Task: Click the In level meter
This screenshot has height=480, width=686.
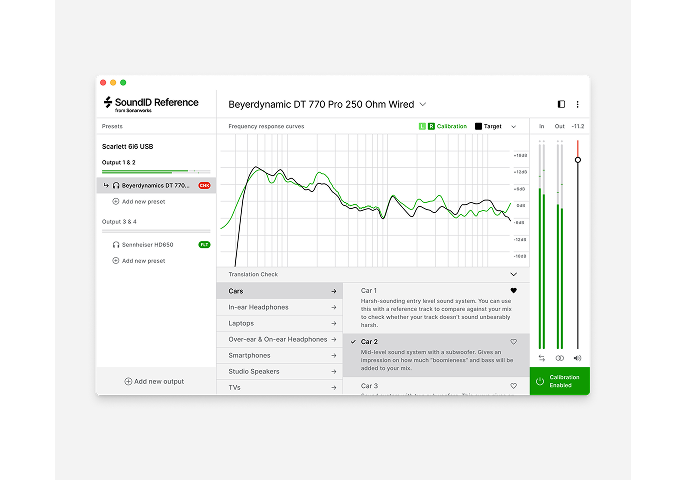Action: tap(542, 245)
